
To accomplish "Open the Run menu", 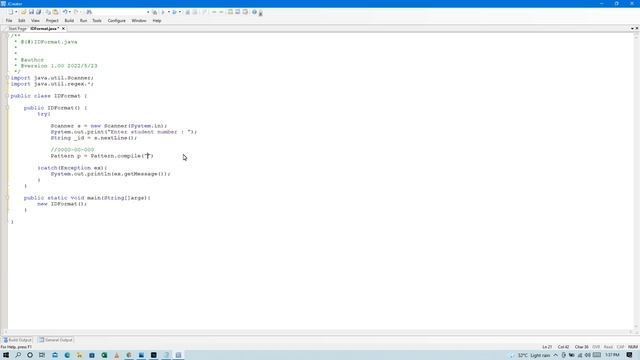I will click(83, 20).
